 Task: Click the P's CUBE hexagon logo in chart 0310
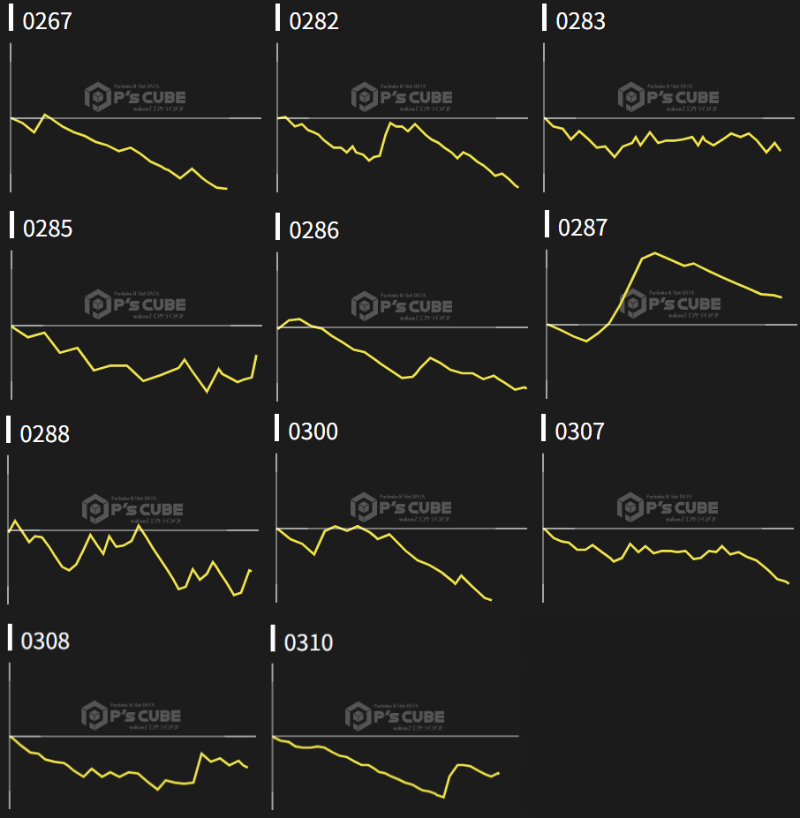pos(358,716)
